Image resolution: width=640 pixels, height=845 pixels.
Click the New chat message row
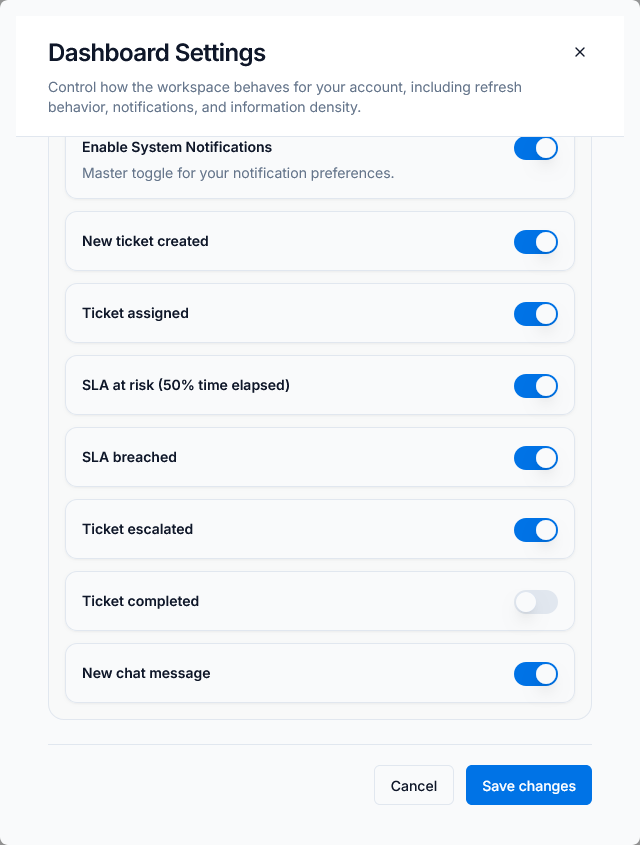(x=146, y=673)
